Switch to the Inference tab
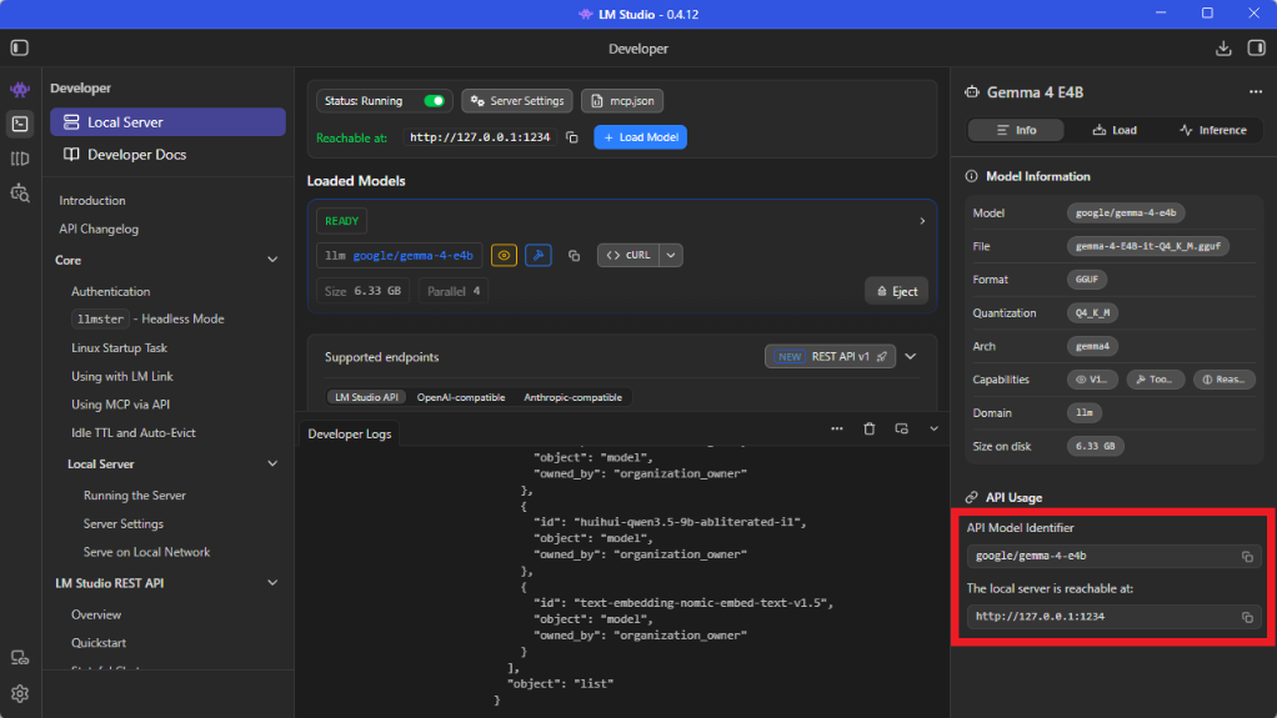Viewport: 1277px width, 718px height. click(x=1212, y=130)
